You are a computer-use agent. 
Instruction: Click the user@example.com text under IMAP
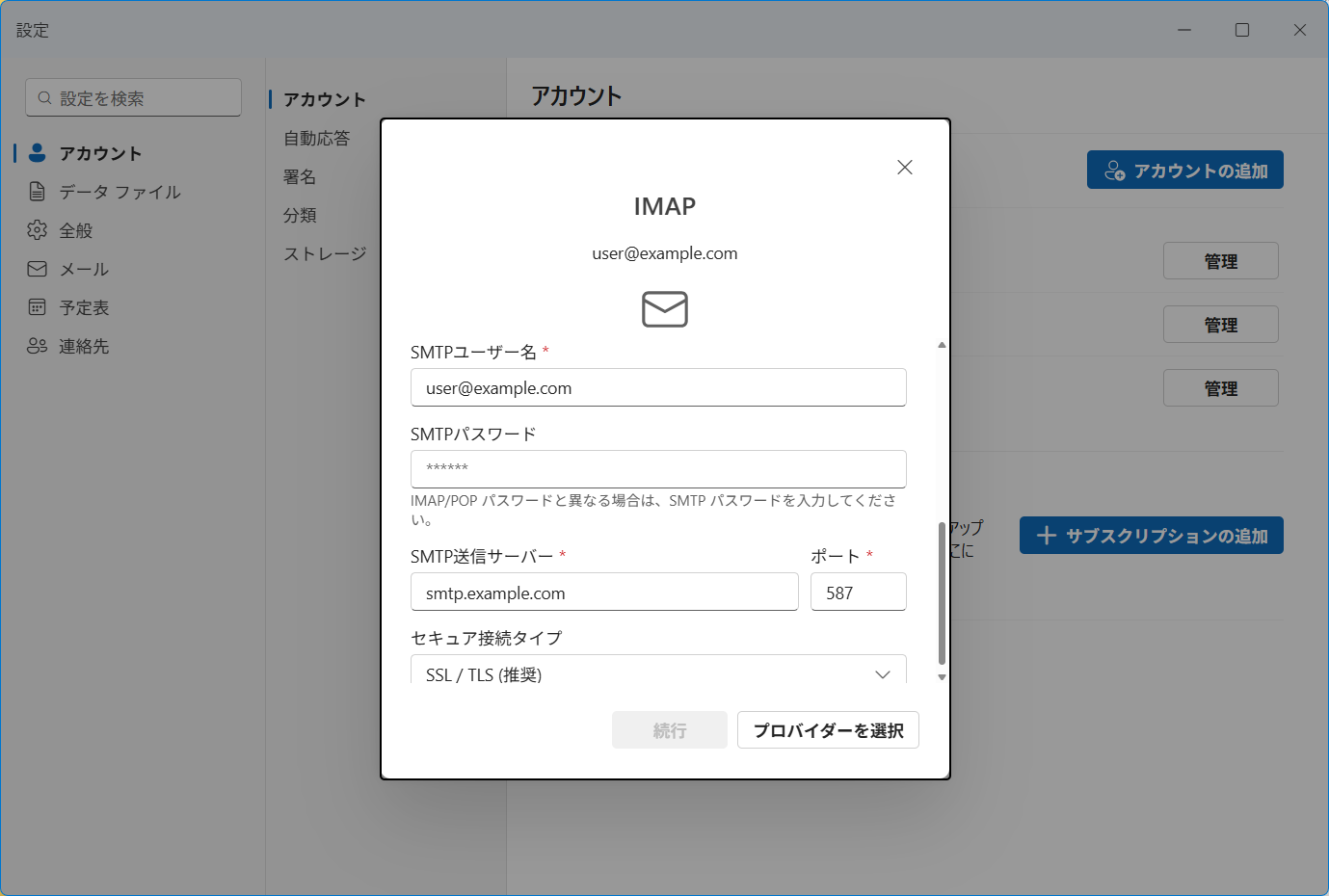tap(665, 253)
